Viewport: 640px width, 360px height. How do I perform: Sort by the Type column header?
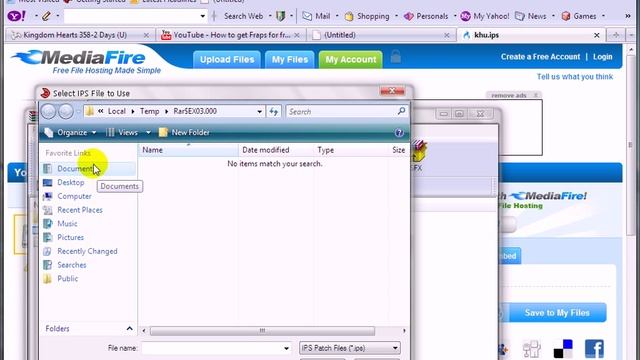[351, 150]
